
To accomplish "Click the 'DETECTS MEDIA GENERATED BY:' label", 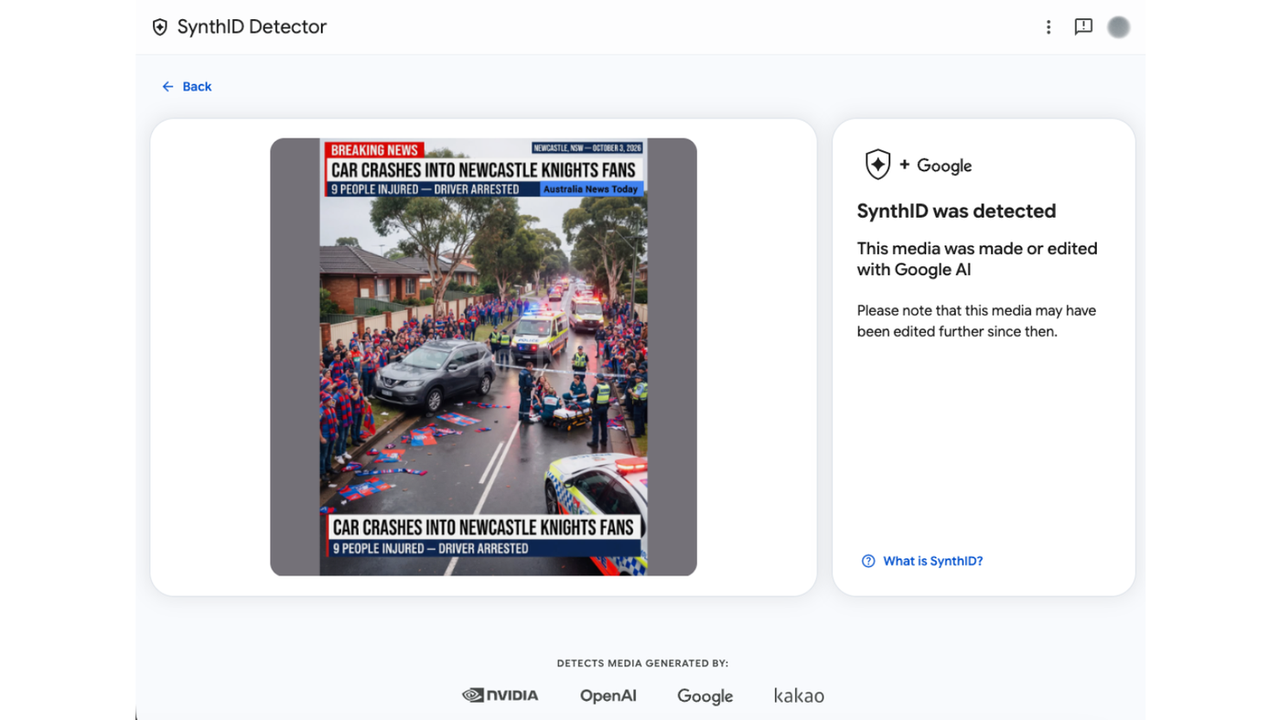I will 643,663.
